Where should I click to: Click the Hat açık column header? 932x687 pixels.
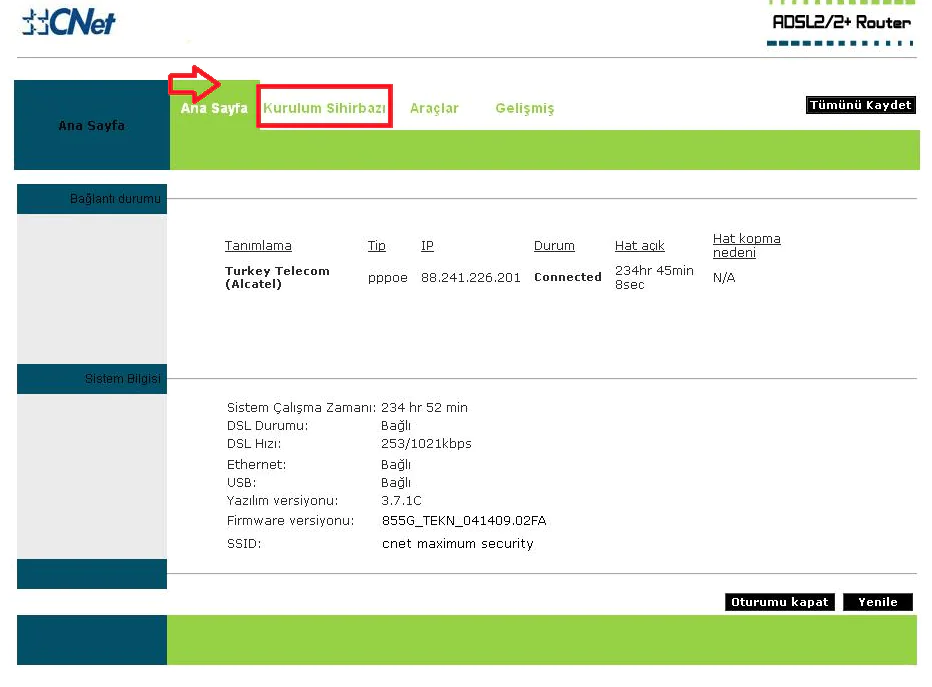point(640,245)
